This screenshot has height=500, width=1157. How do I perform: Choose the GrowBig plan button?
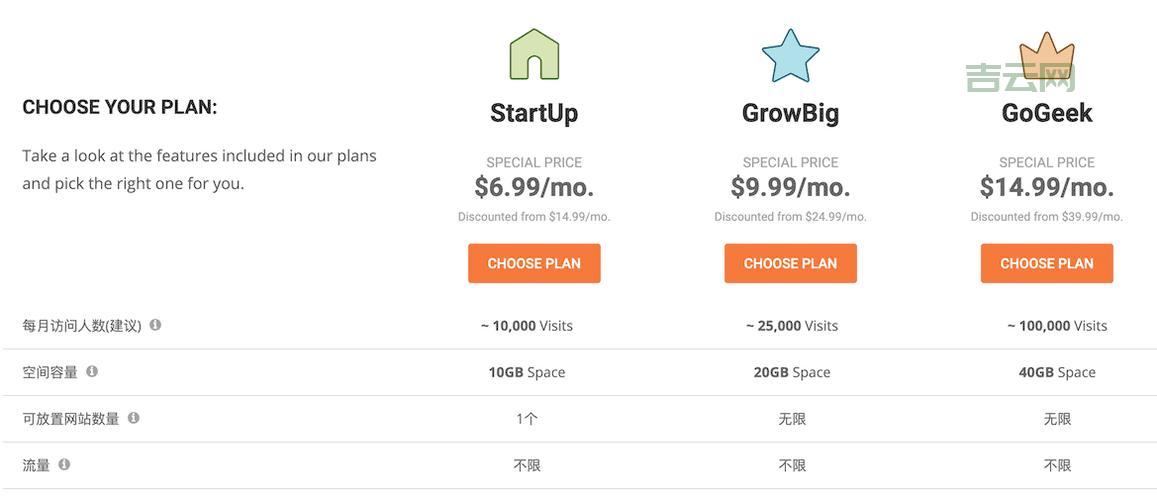(x=790, y=263)
